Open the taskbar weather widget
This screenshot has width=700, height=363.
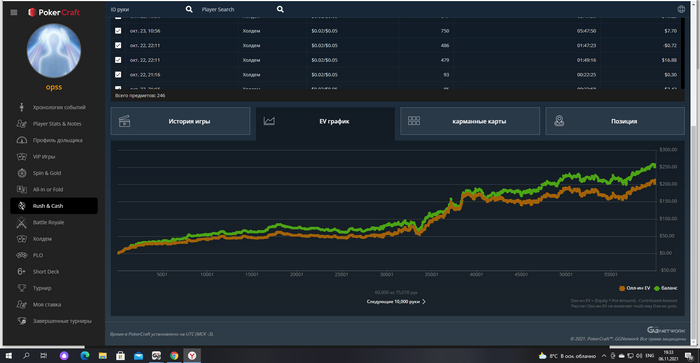tap(567, 356)
